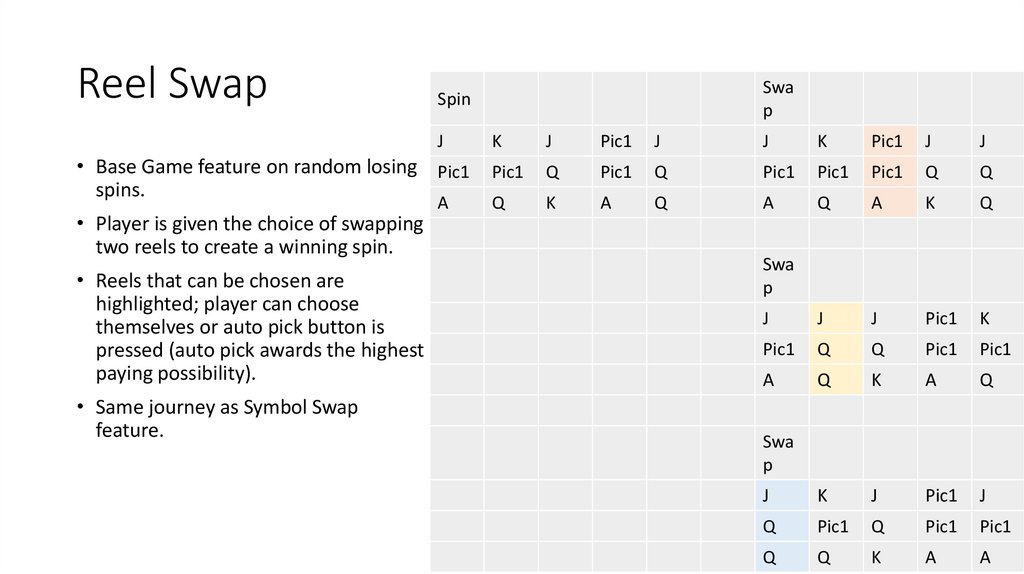1024x574 pixels.
Task: Select the middle "Swap" header cell
Action: point(778,276)
